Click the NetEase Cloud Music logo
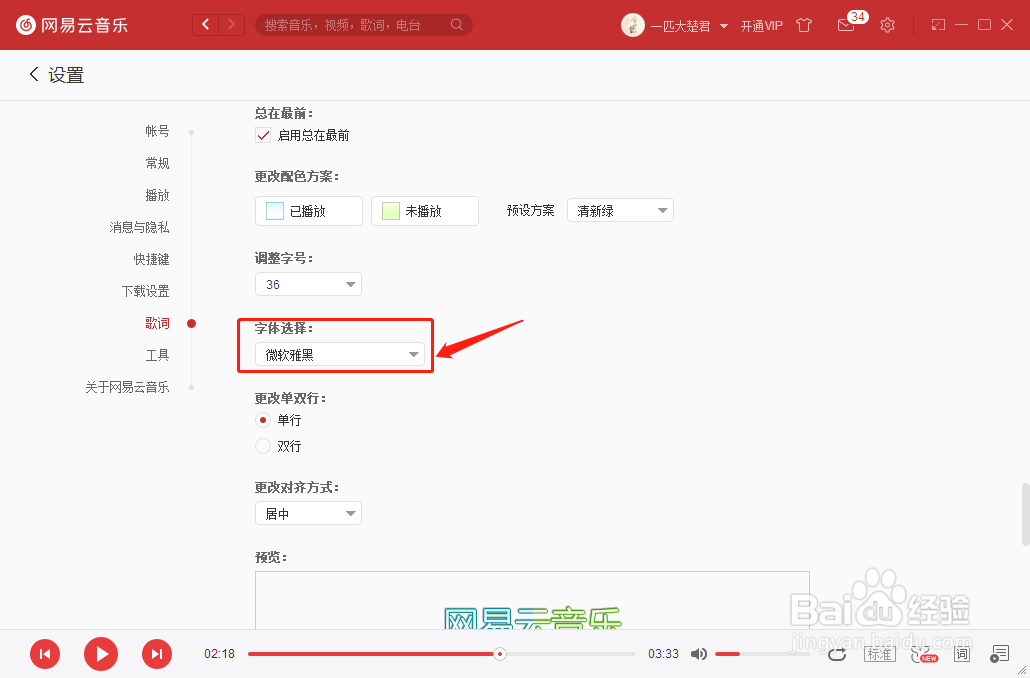1030x678 pixels. point(72,26)
